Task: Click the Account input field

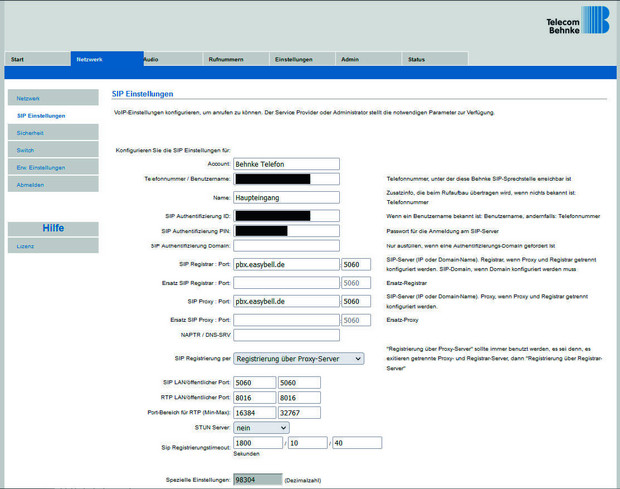Action: (x=286, y=163)
